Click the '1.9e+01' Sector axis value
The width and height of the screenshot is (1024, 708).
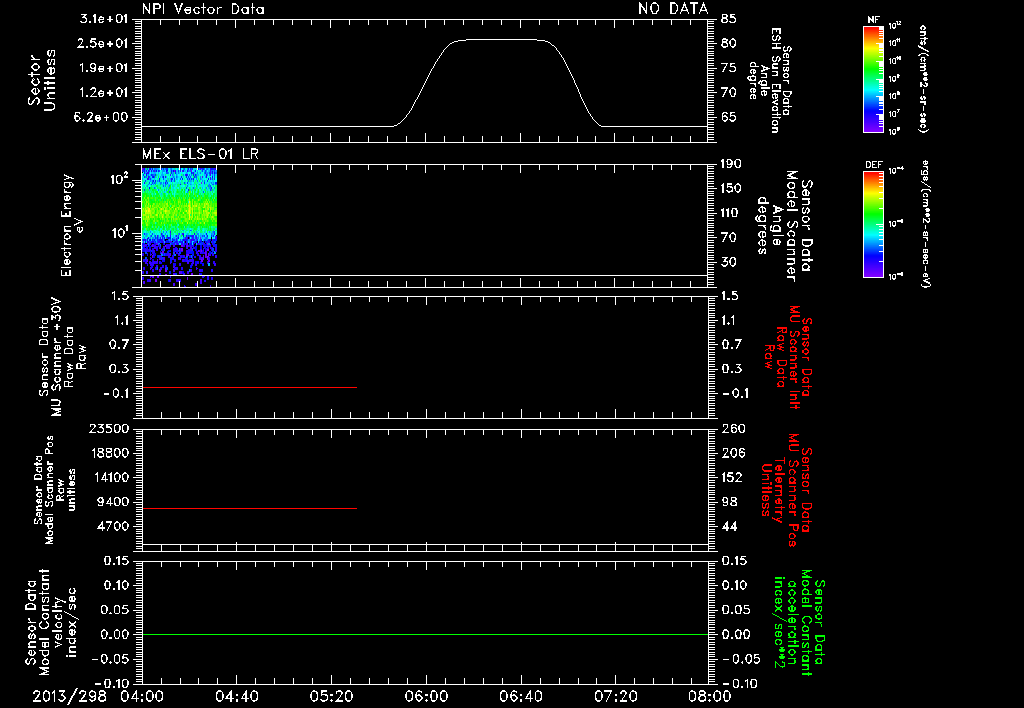coord(104,68)
